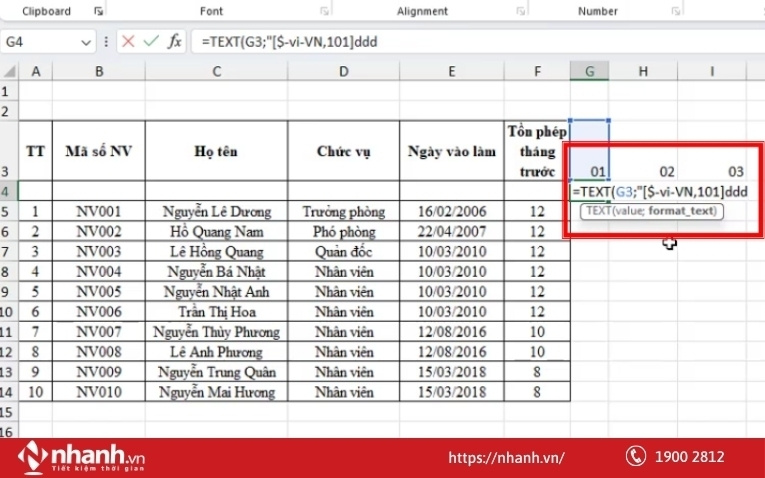Select column G header
This screenshot has width=765, height=478.
[589, 72]
